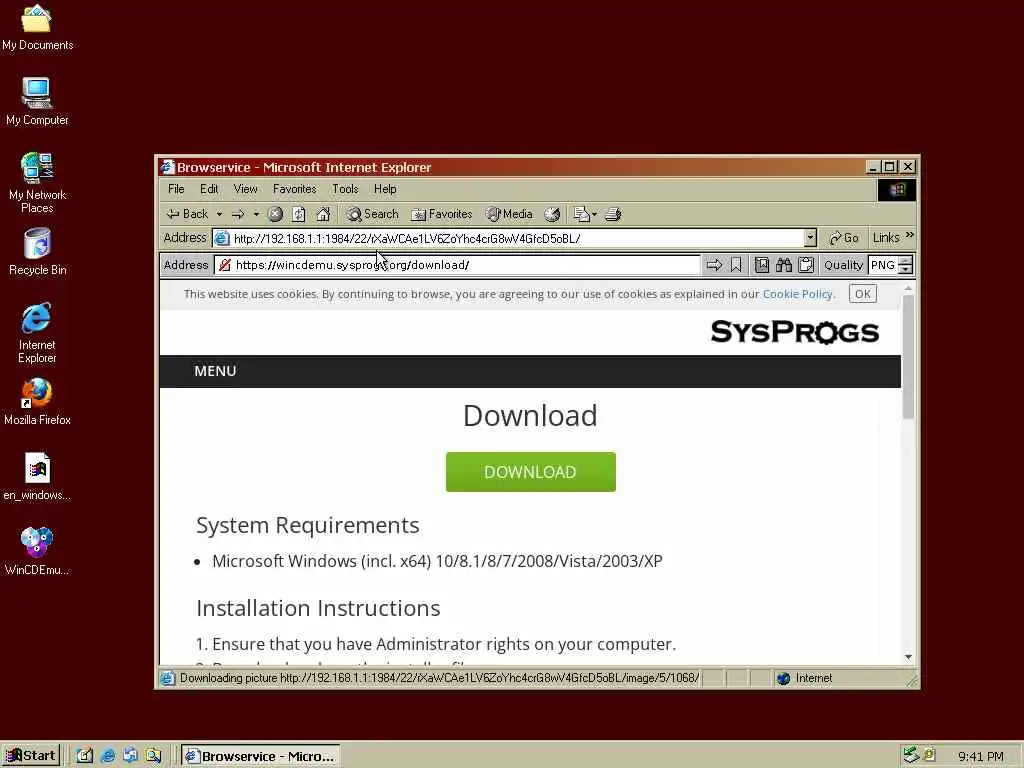Open the Media toolbar button
The width and height of the screenshot is (1024, 768).
[509, 214]
